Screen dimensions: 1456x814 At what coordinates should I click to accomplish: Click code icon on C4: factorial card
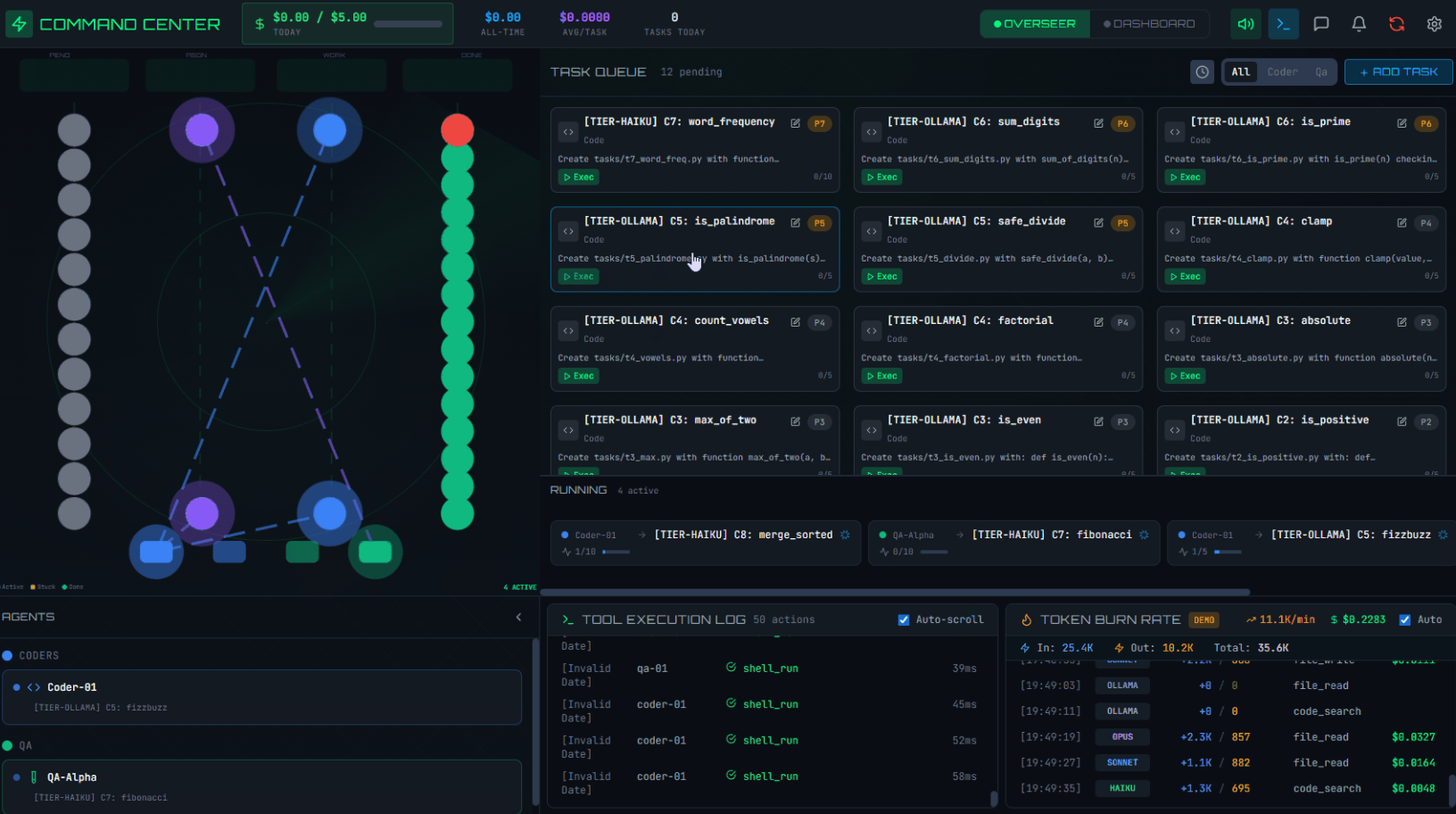(x=872, y=331)
